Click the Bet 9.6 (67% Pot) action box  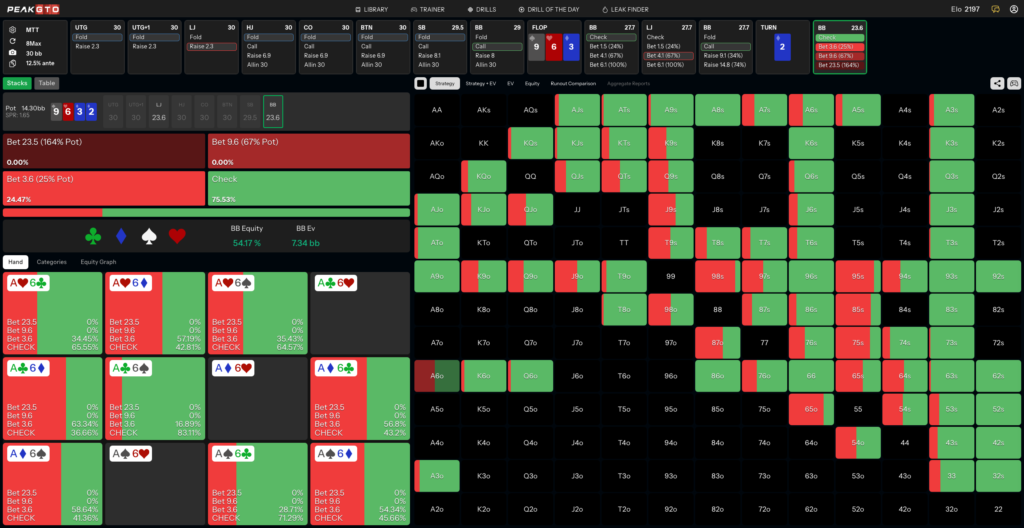pos(309,151)
